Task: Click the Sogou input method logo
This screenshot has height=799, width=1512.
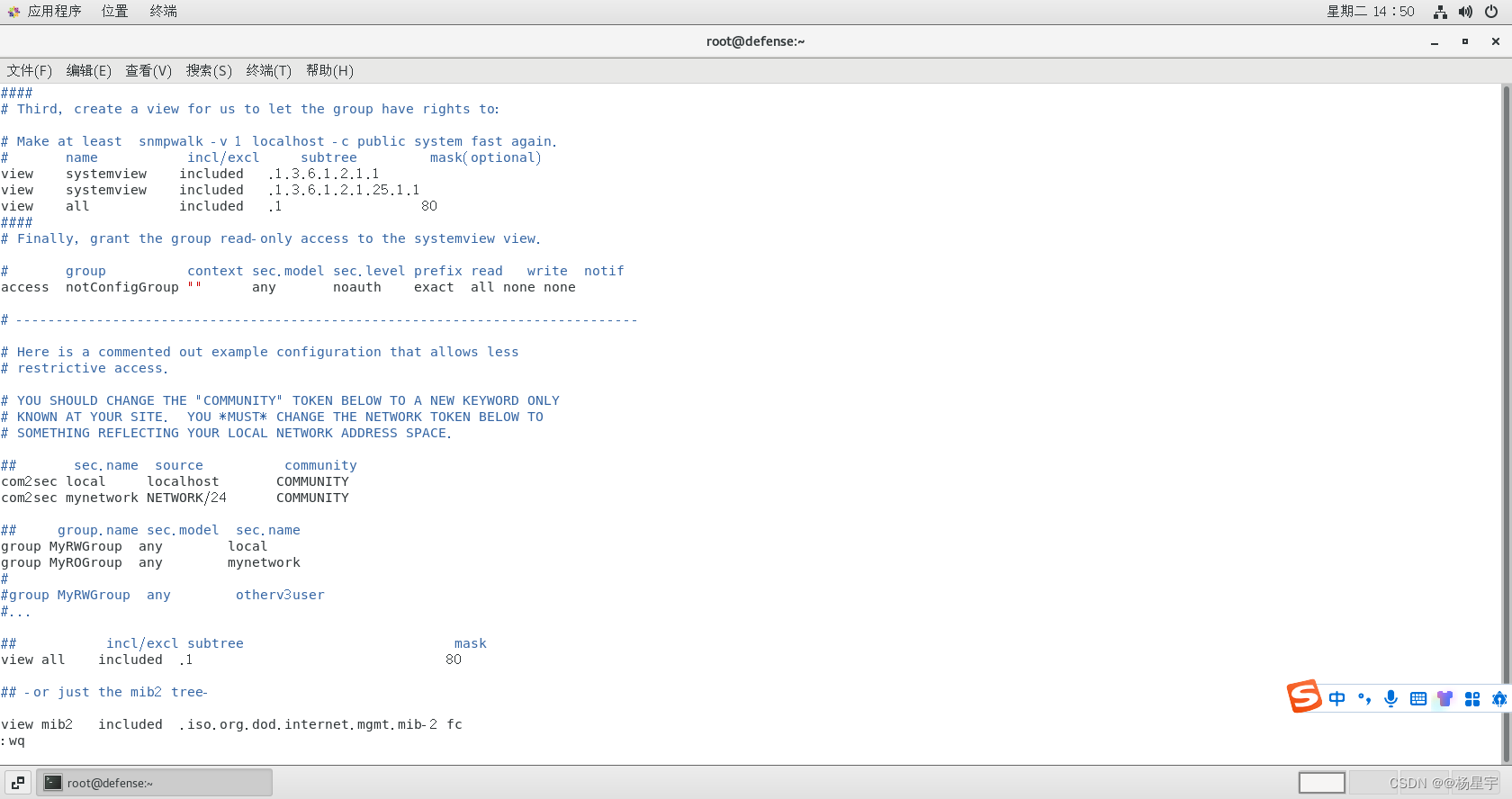Action: [x=1304, y=696]
